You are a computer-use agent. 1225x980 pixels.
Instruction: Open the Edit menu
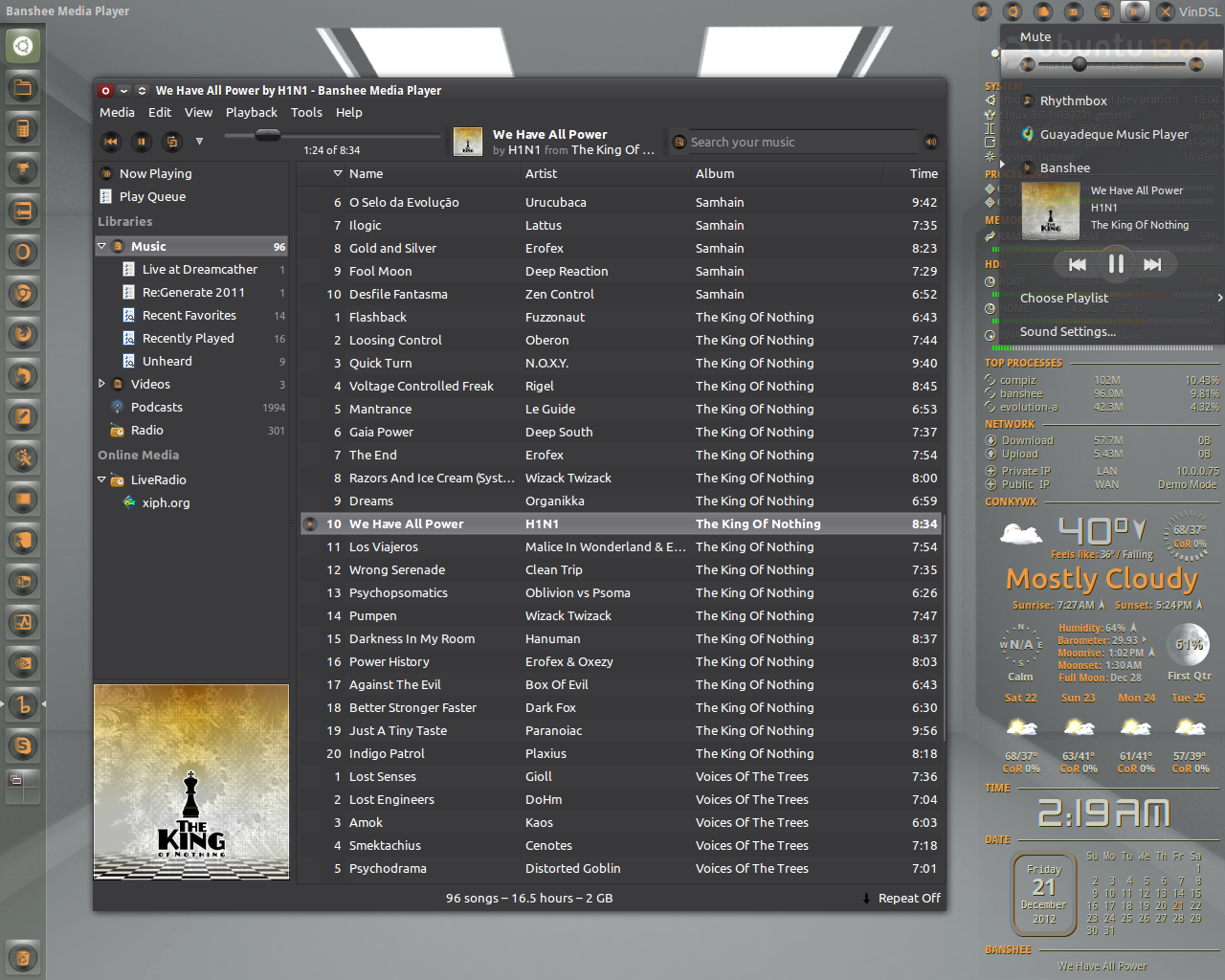(160, 112)
